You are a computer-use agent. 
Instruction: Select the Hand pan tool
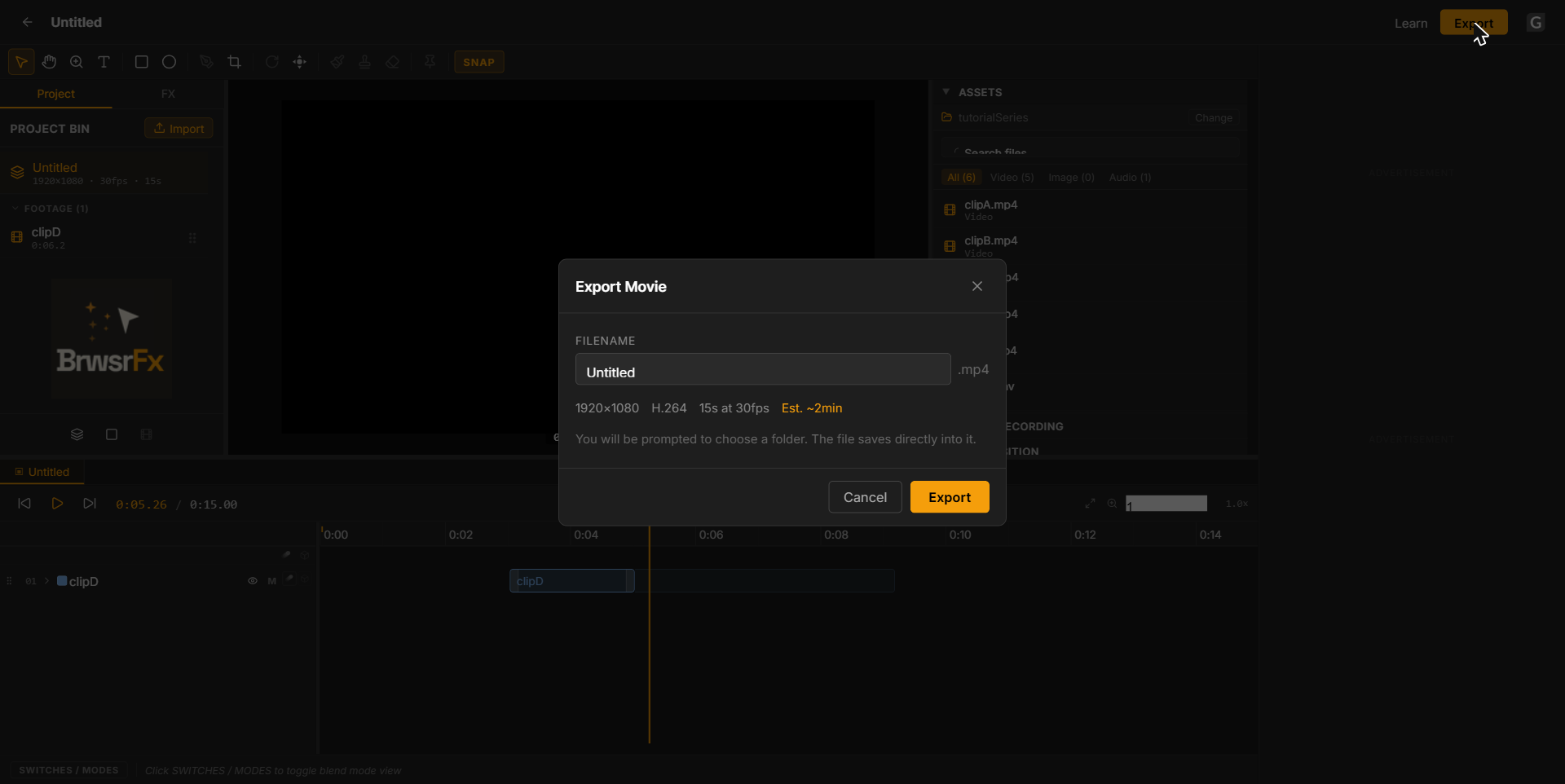click(49, 62)
